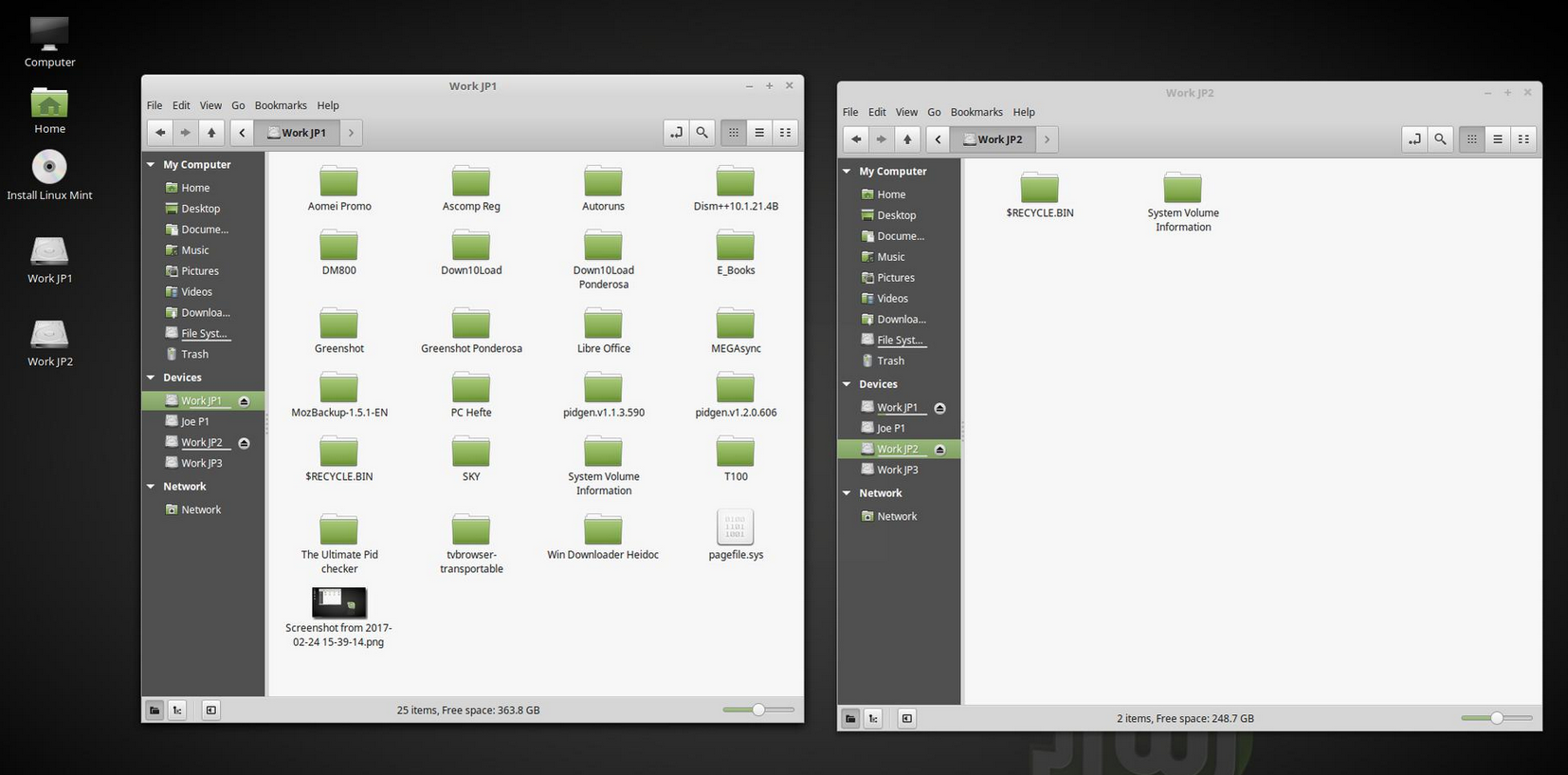Open Edit menu in Work JP1 window
This screenshot has width=1568, height=775.
click(x=181, y=105)
